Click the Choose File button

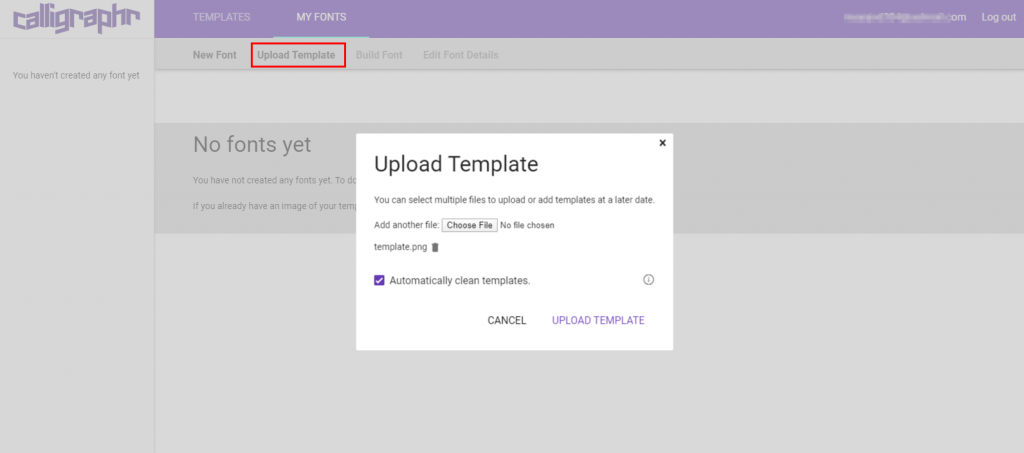[470, 225]
